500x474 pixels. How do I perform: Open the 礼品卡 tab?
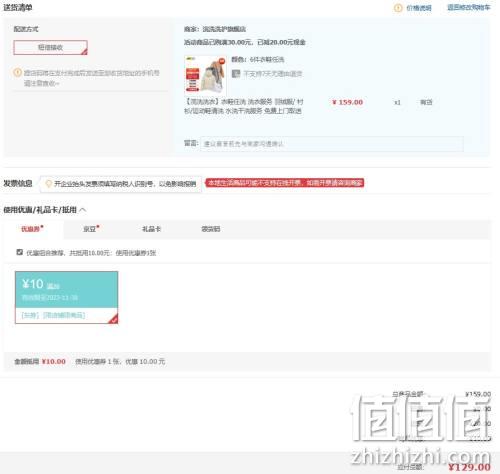click(x=152, y=229)
